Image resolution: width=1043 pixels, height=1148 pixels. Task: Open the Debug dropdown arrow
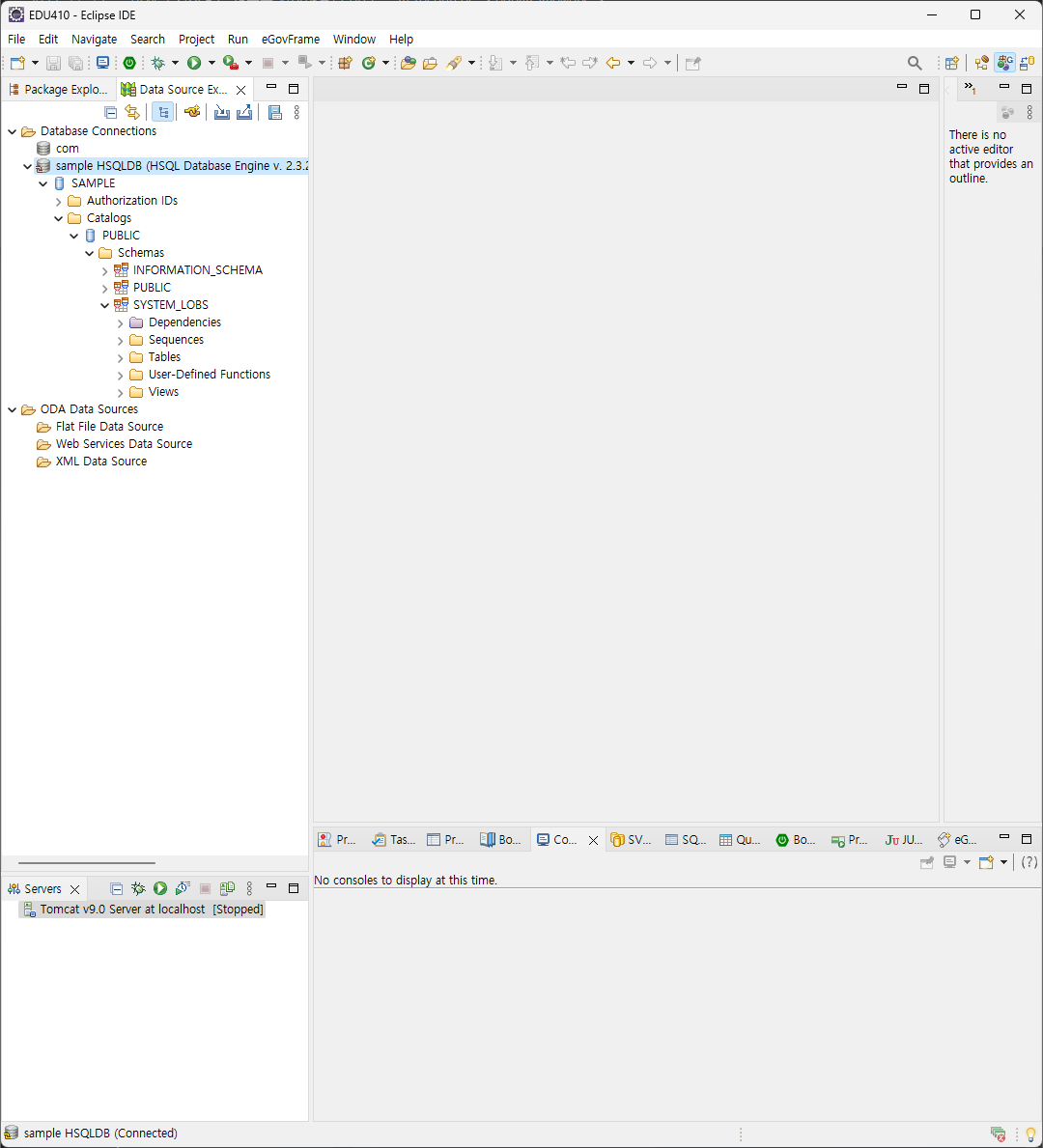click(x=175, y=63)
